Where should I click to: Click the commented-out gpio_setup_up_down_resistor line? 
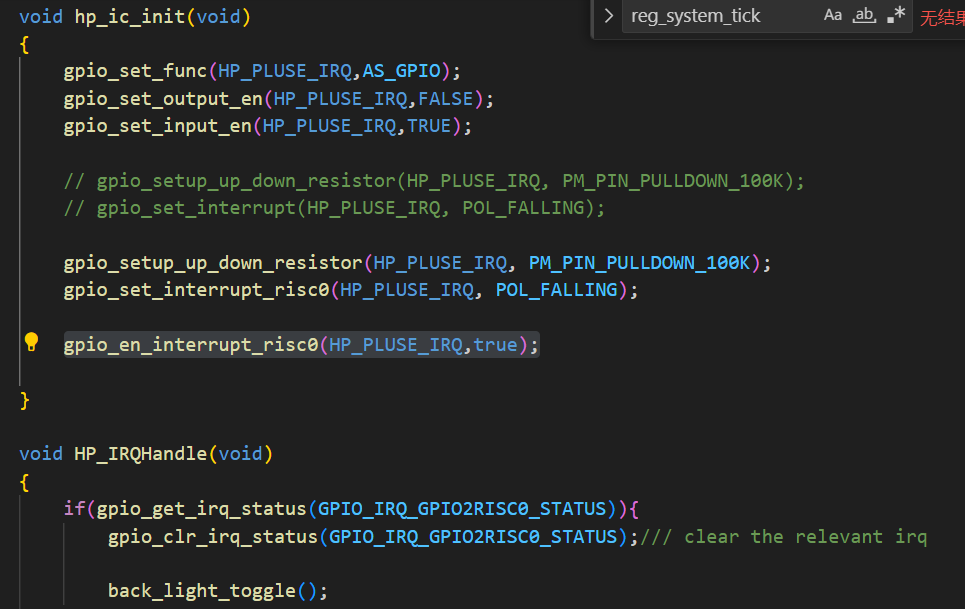click(x=434, y=181)
